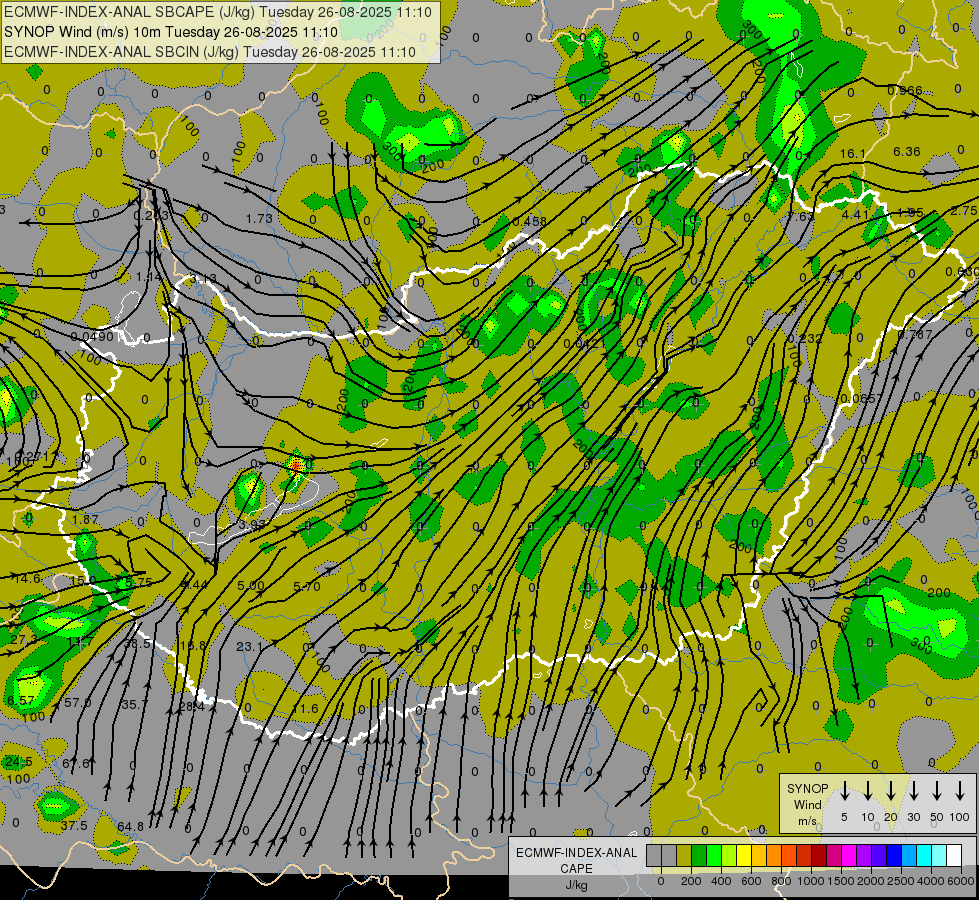The image size is (979, 900).
Task: Click the wind legend arrow above 30
Action: [913, 792]
